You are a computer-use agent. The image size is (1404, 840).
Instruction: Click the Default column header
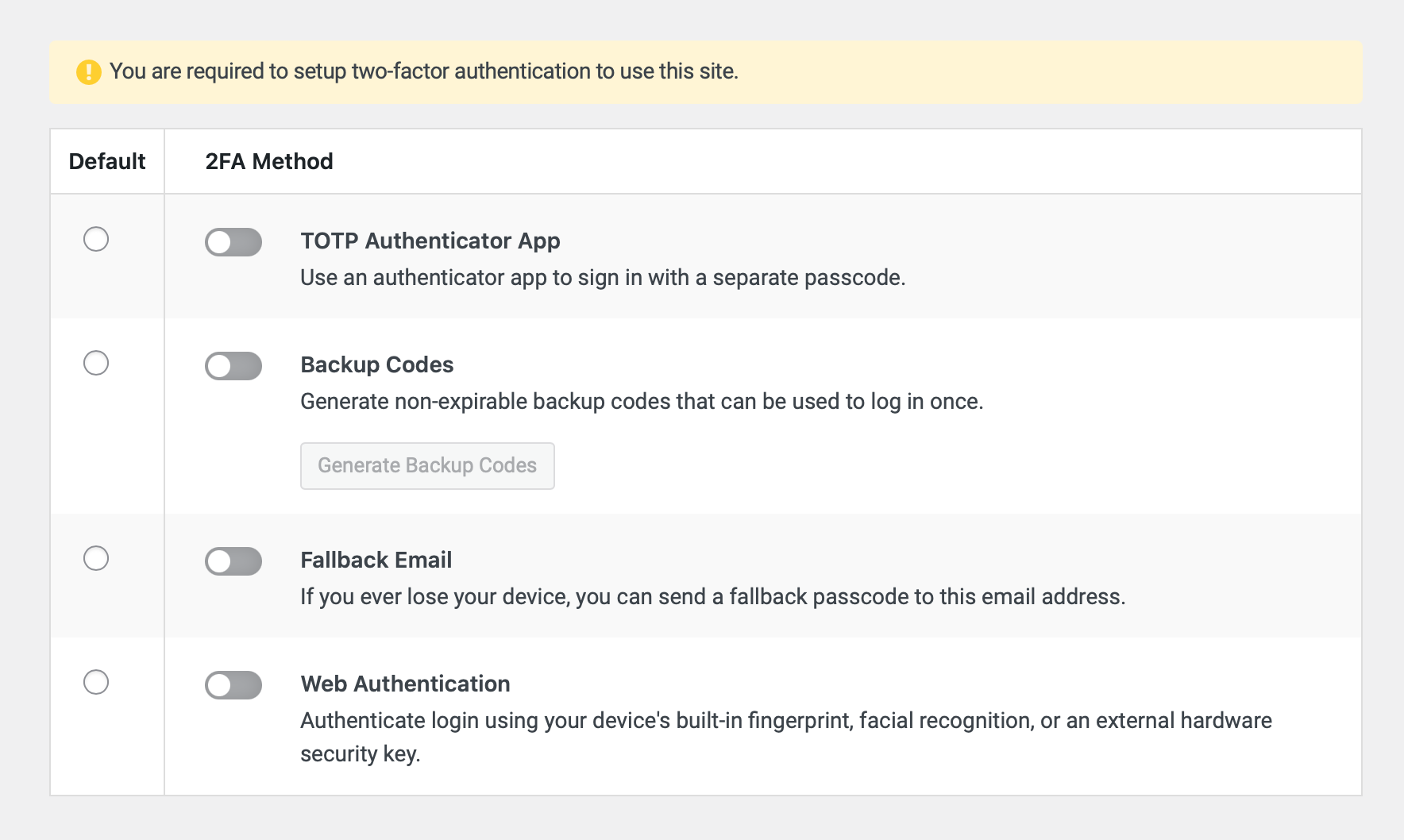[107, 161]
